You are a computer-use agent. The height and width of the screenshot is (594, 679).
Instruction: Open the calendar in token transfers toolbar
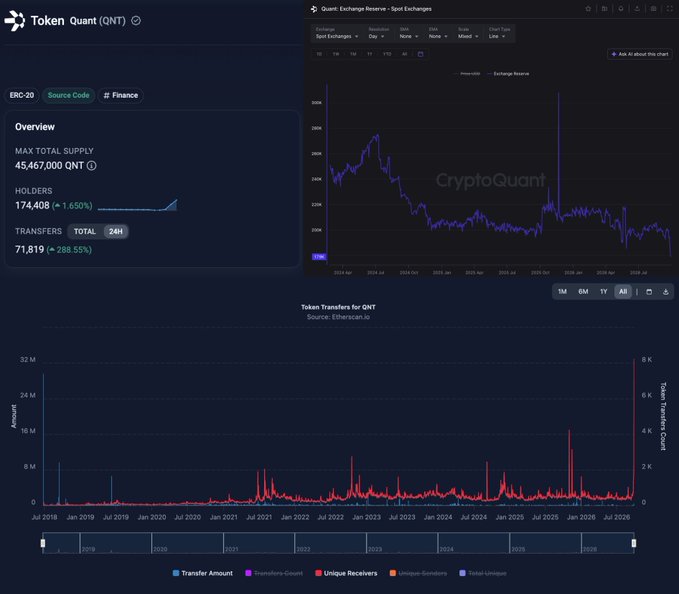[649, 292]
